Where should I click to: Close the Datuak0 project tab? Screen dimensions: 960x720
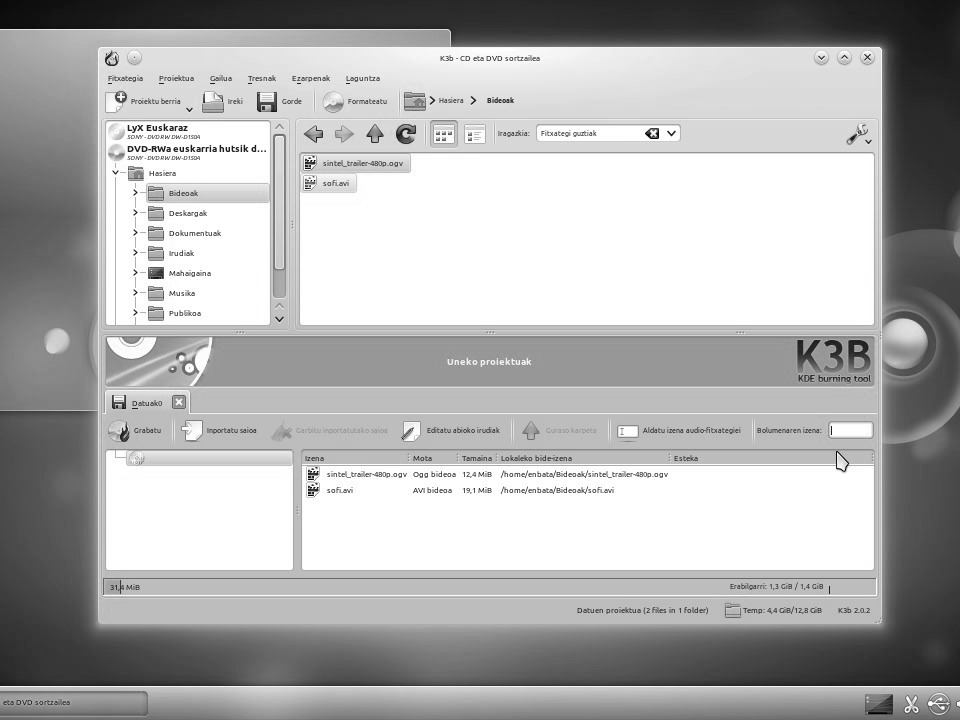pyautogui.click(x=178, y=402)
